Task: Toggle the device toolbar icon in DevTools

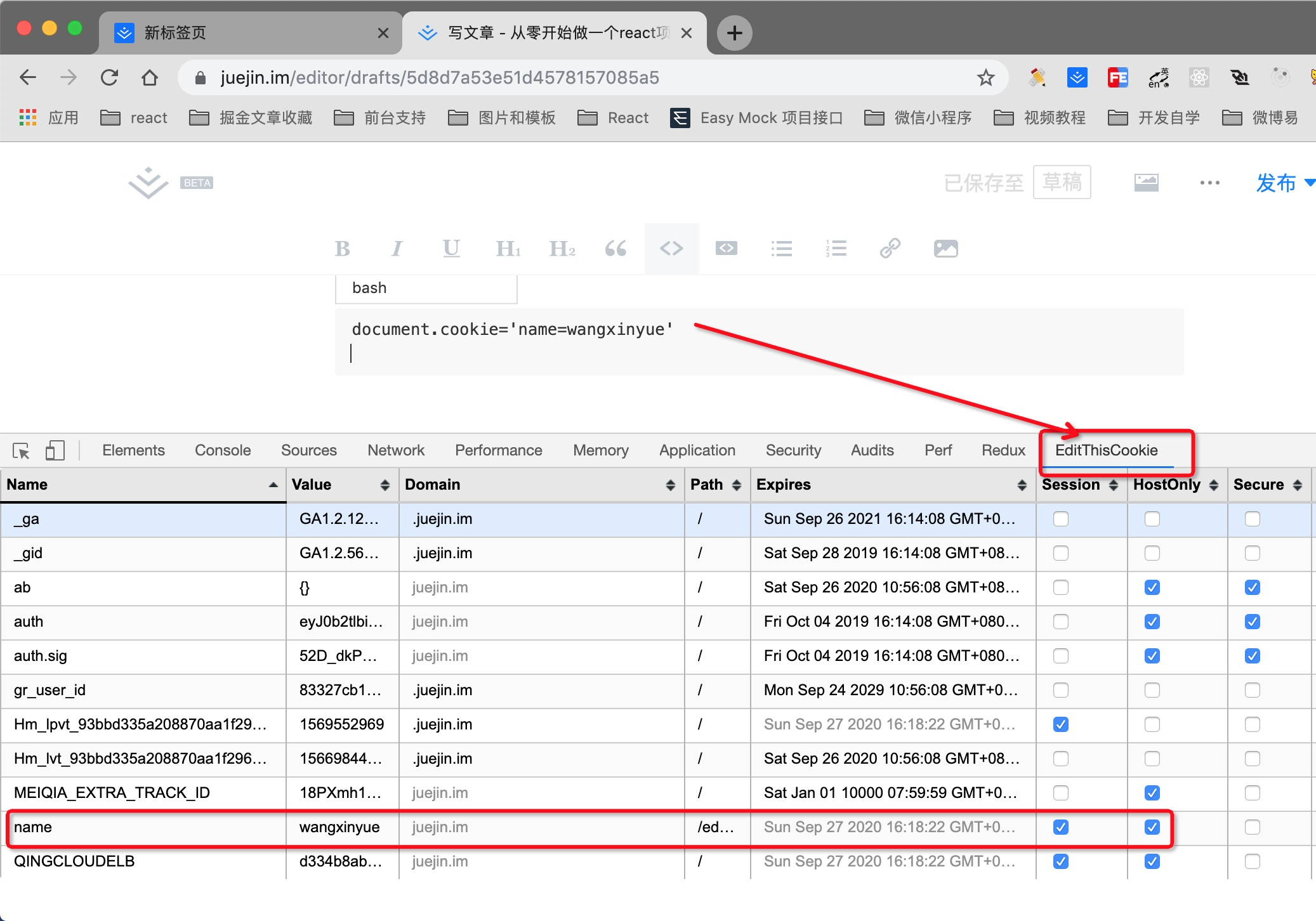Action: (x=55, y=450)
